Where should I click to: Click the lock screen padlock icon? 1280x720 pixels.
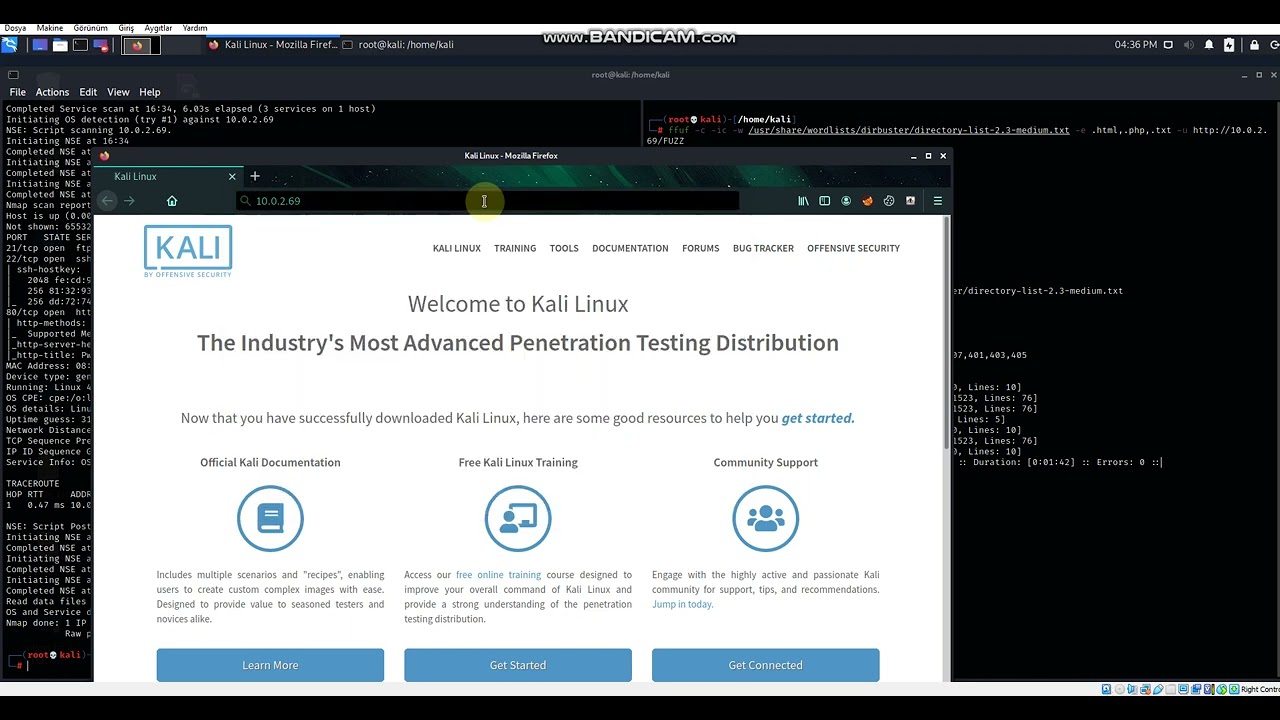pos(1254,45)
